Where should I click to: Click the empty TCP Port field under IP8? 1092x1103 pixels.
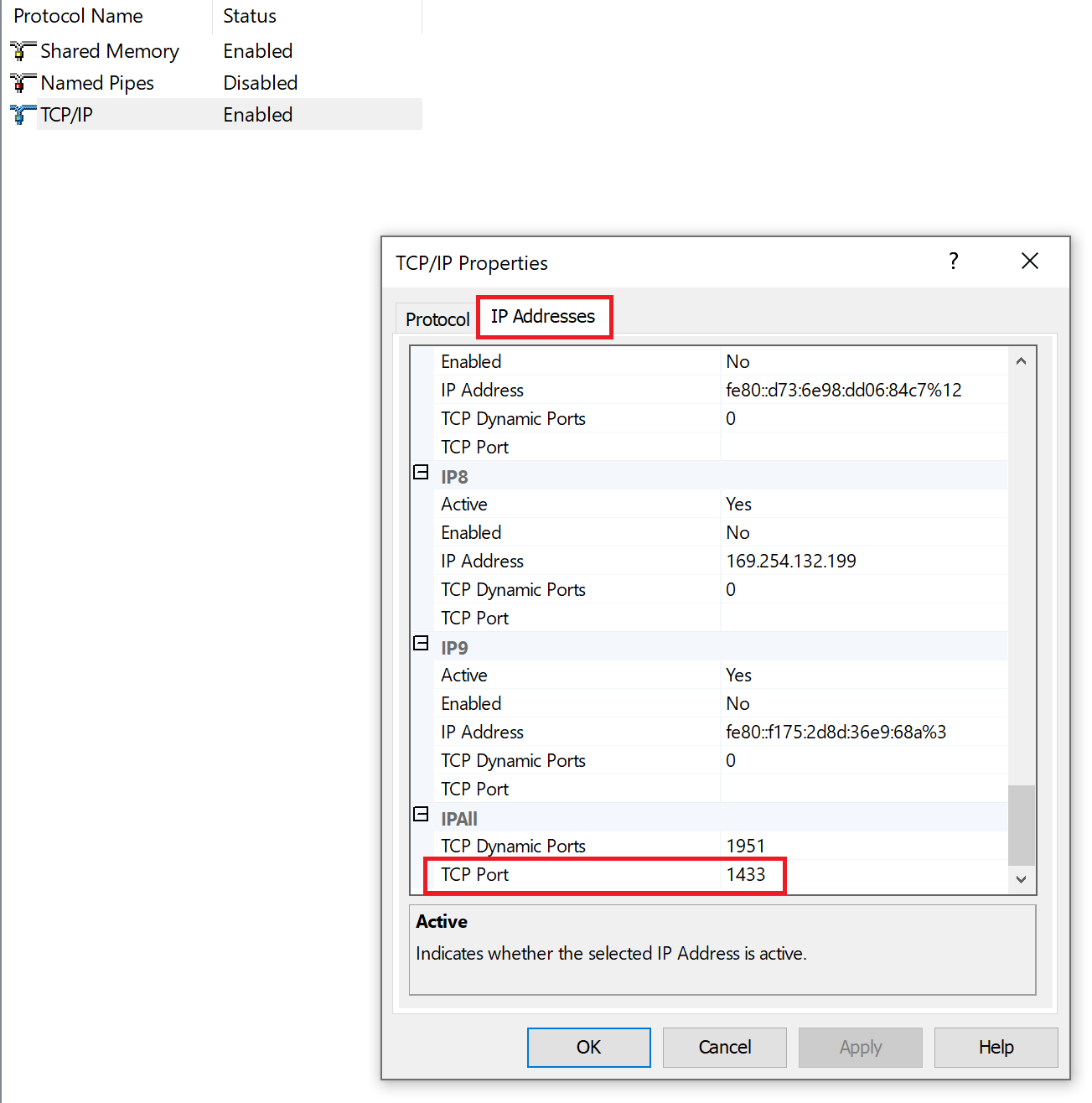(x=864, y=618)
